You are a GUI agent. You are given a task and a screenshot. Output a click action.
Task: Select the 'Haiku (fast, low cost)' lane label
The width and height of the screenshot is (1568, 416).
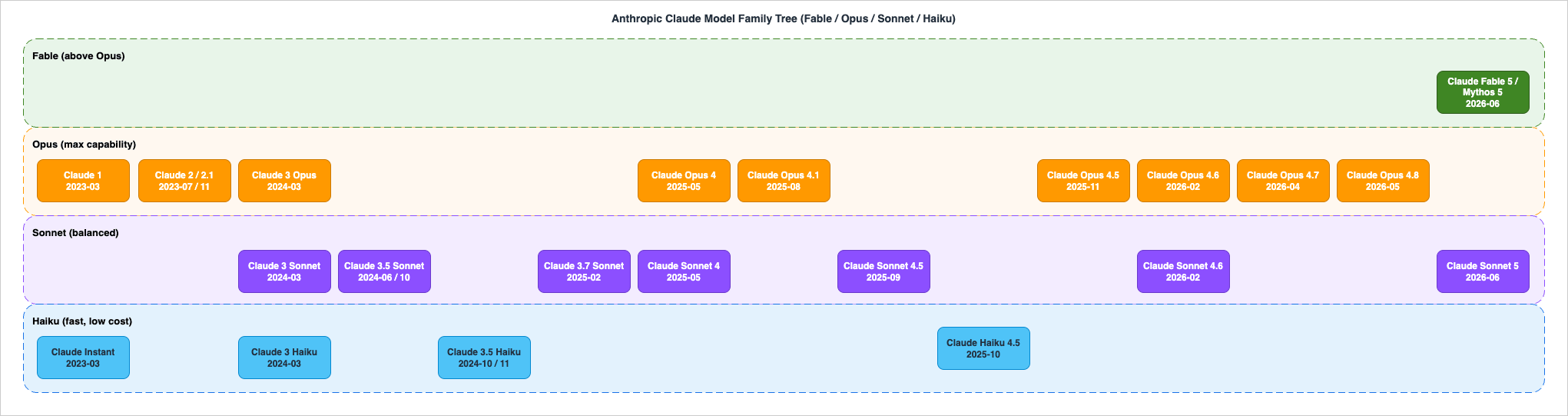pos(82,321)
